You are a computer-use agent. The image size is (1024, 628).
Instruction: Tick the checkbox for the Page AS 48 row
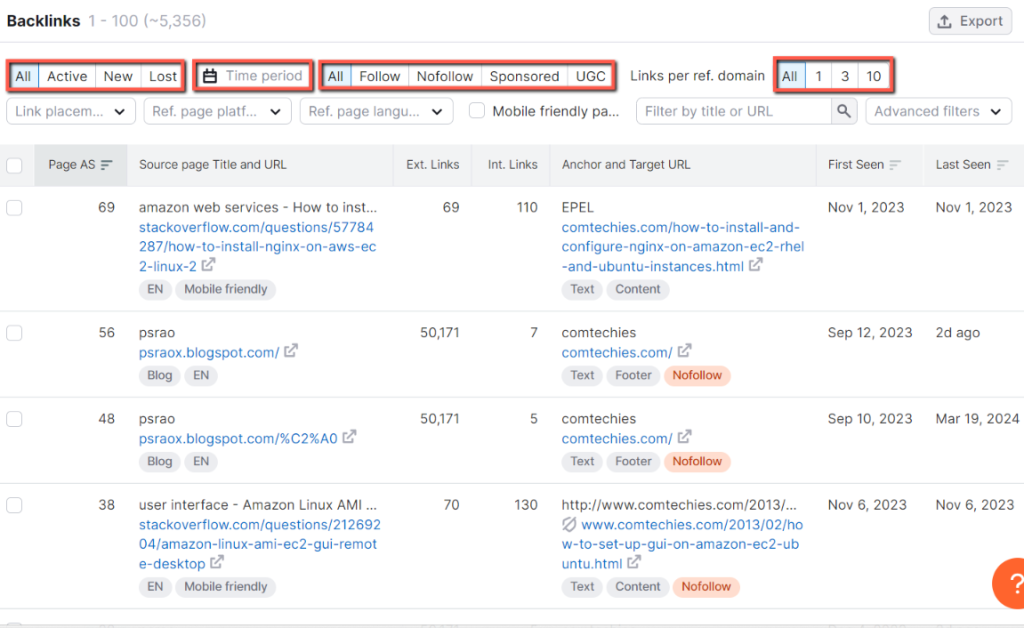[x=14, y=419]
